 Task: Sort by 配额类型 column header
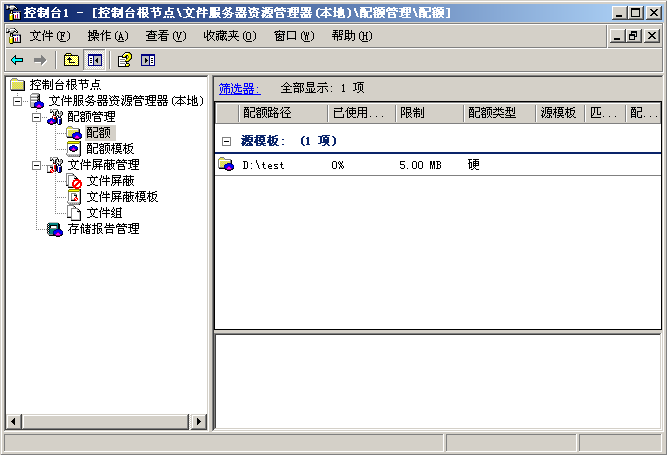[x=499, y=113]
